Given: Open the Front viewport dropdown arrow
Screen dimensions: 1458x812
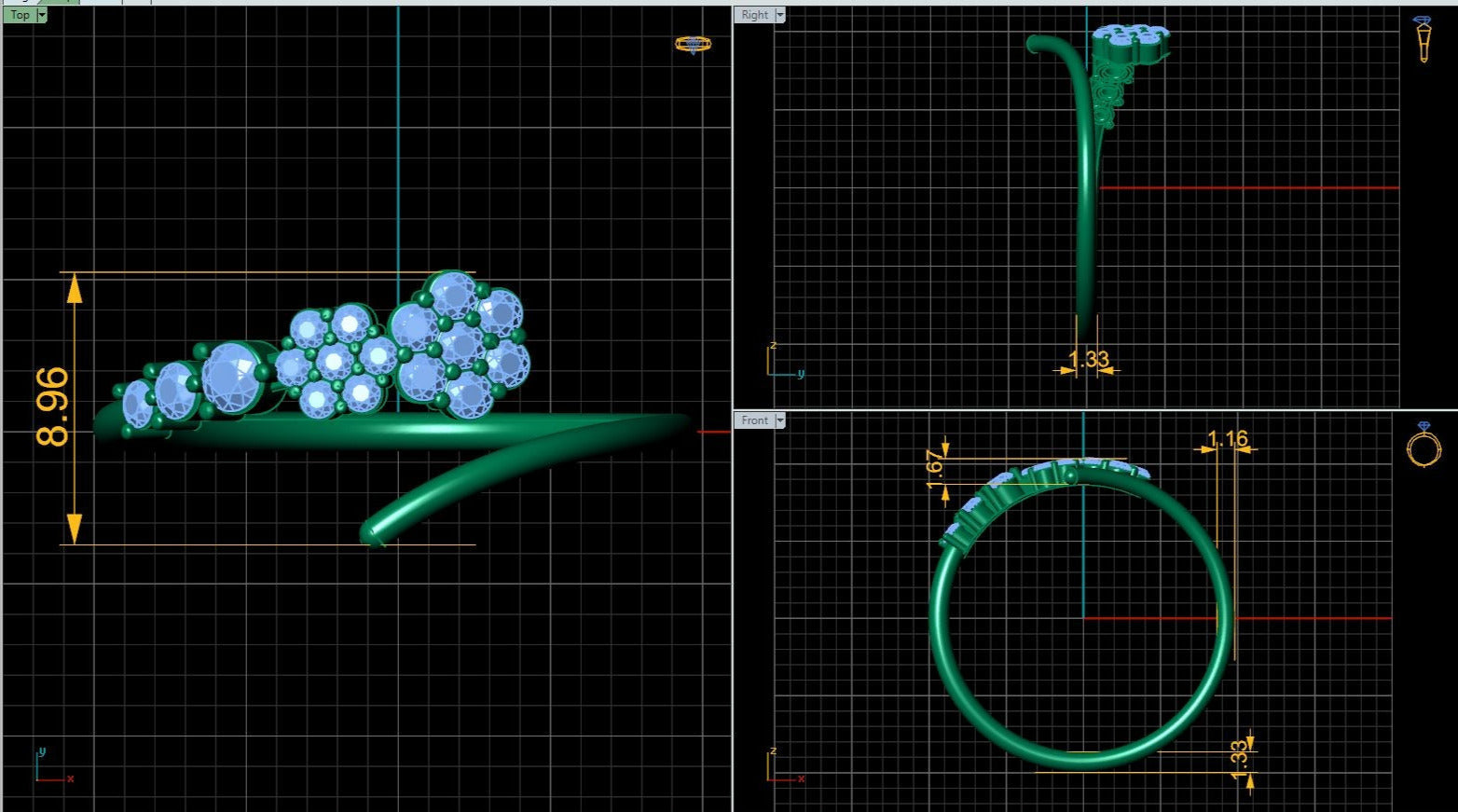Looking at the screenshot, I should (780, 420).
